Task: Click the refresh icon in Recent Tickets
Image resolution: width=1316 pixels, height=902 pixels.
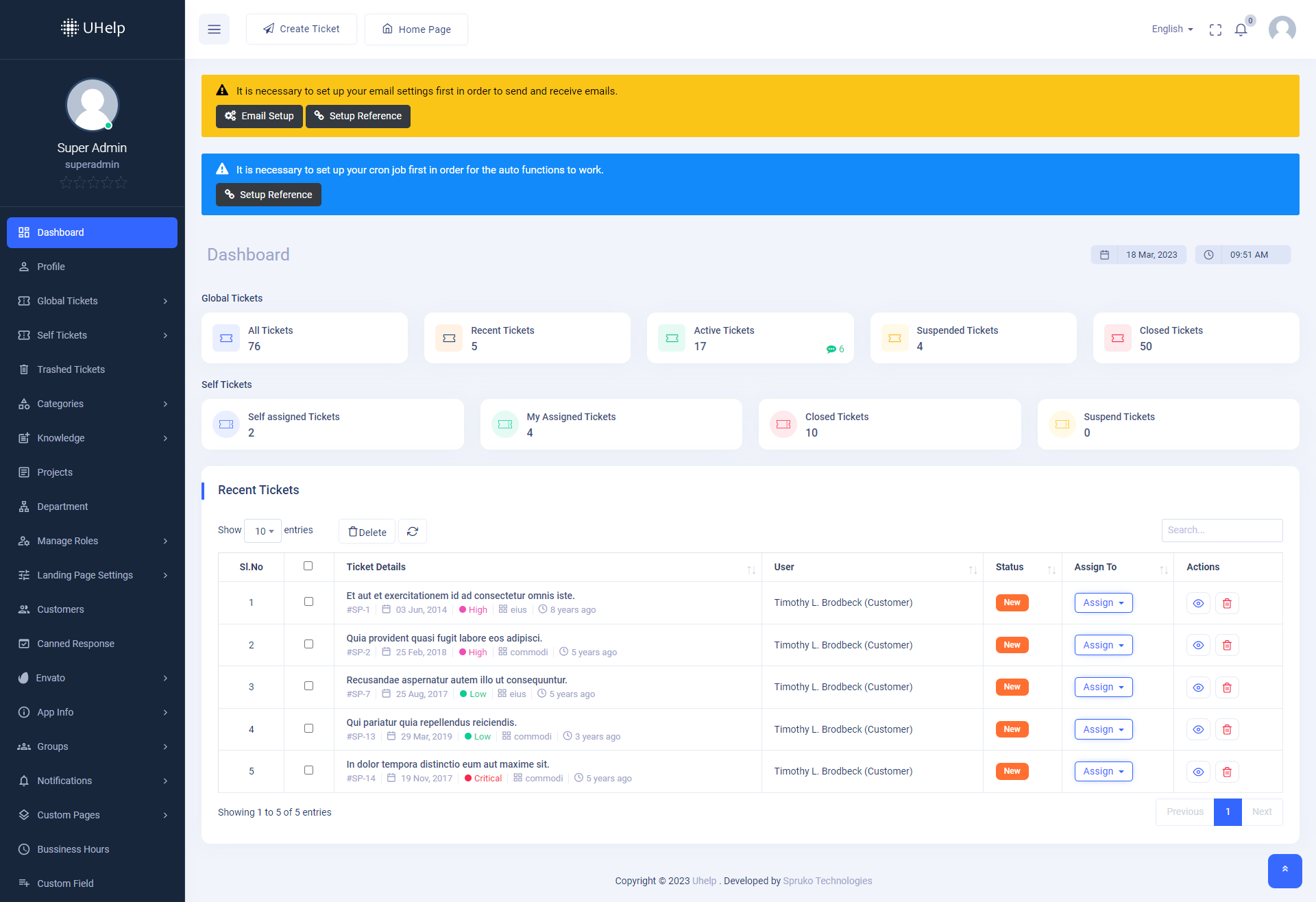Action: tap(412, 531)
